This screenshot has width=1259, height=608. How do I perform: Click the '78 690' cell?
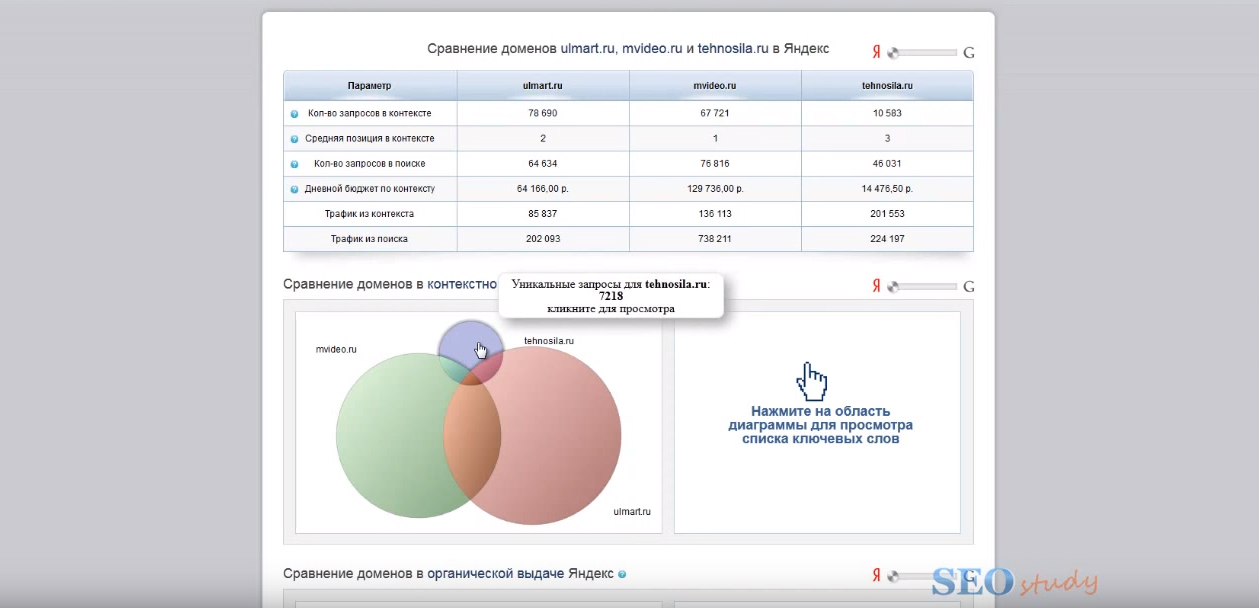click(x=543, y=114)
